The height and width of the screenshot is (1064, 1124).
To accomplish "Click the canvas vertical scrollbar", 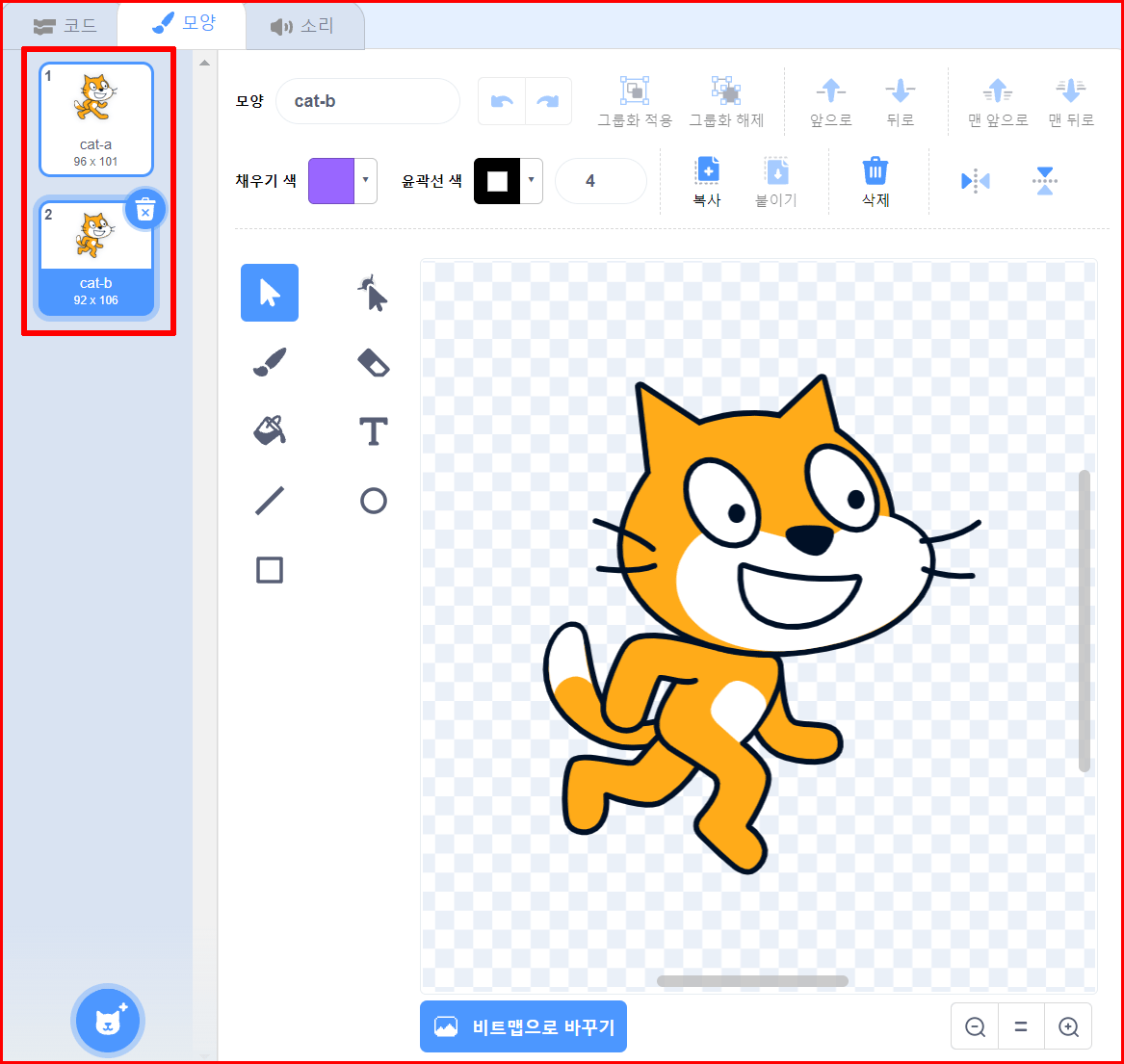I will coord(1085,620).
